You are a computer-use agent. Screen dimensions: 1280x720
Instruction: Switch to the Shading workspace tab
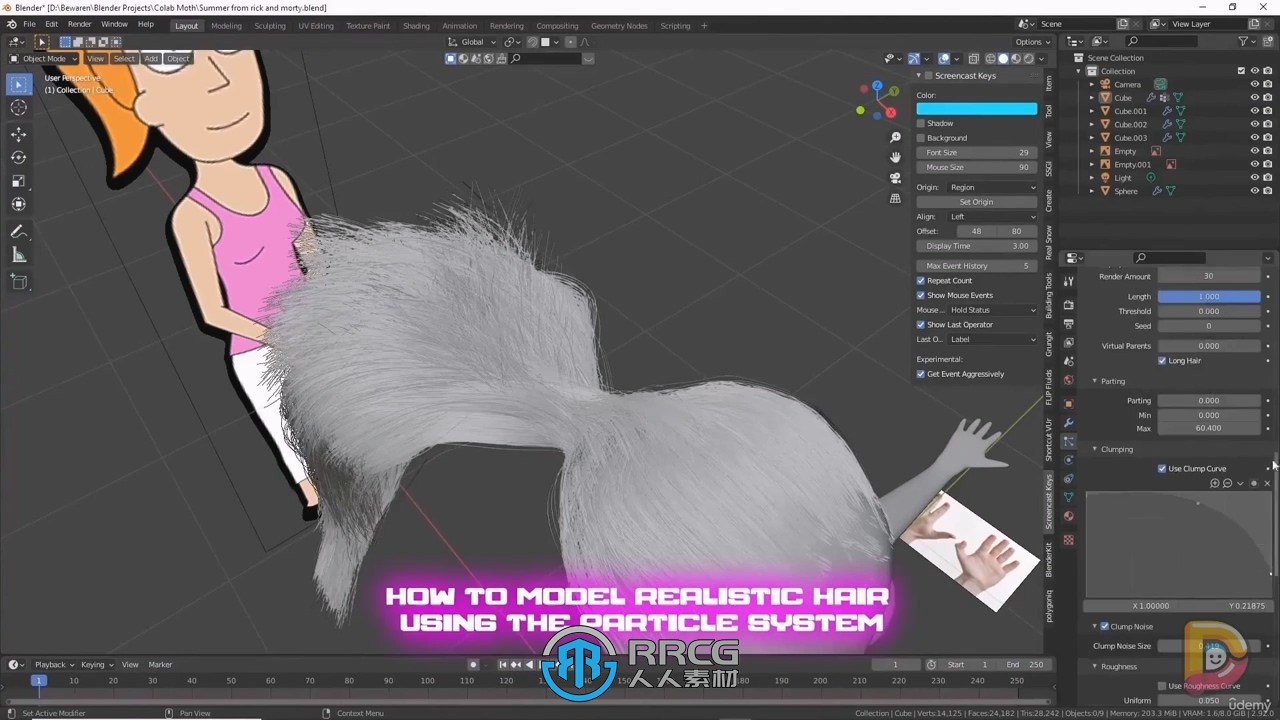[416, 26]
